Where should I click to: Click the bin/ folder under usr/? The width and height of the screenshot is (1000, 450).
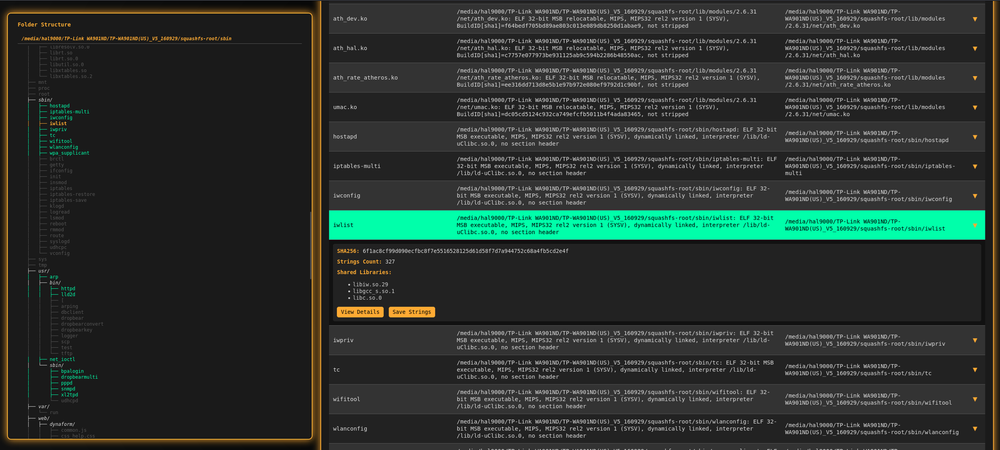[55, 282]
